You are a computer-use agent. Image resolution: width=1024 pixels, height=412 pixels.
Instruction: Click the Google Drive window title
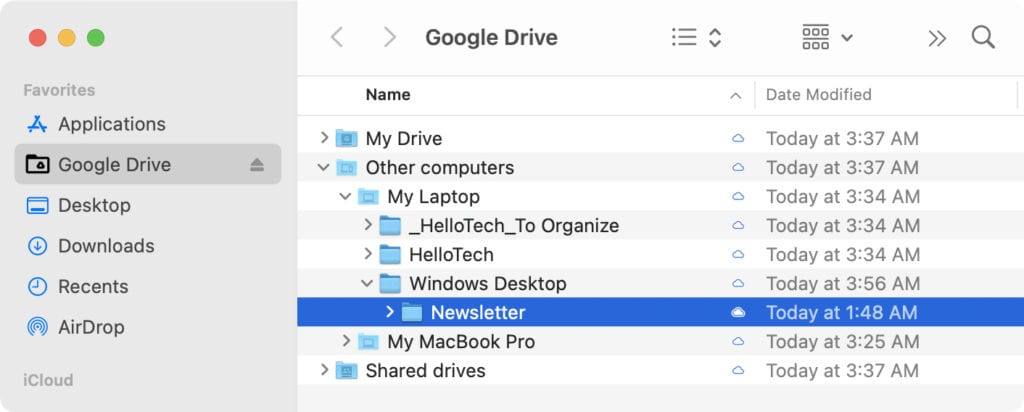pos(491,37)
